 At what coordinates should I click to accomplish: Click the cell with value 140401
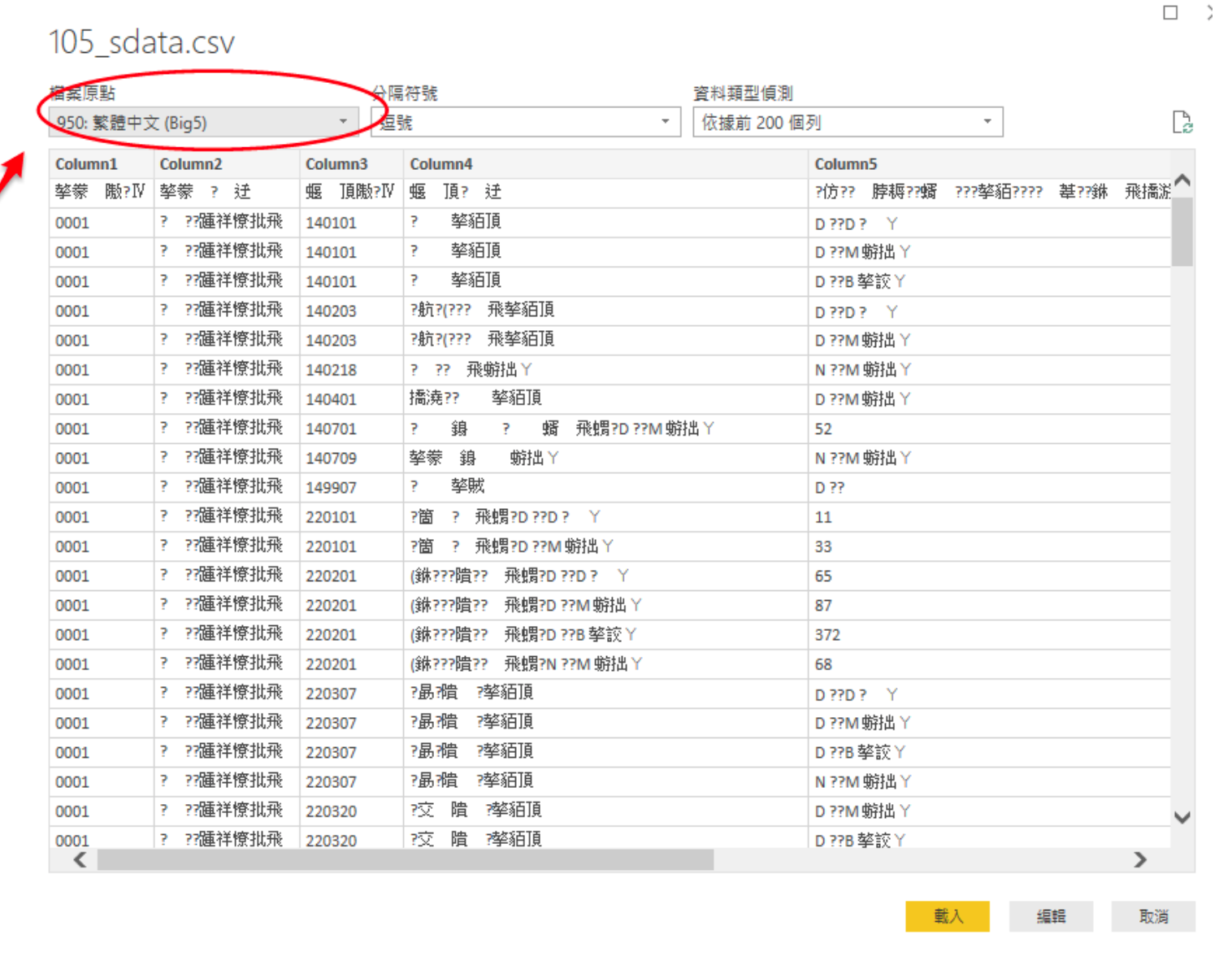[x=351, y=399]
